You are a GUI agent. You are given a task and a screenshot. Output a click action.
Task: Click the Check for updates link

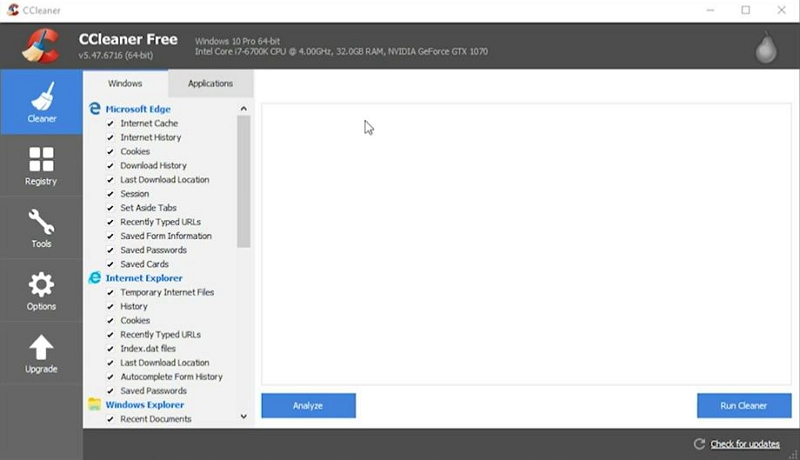pyautogui.click(x=745, y=444)
